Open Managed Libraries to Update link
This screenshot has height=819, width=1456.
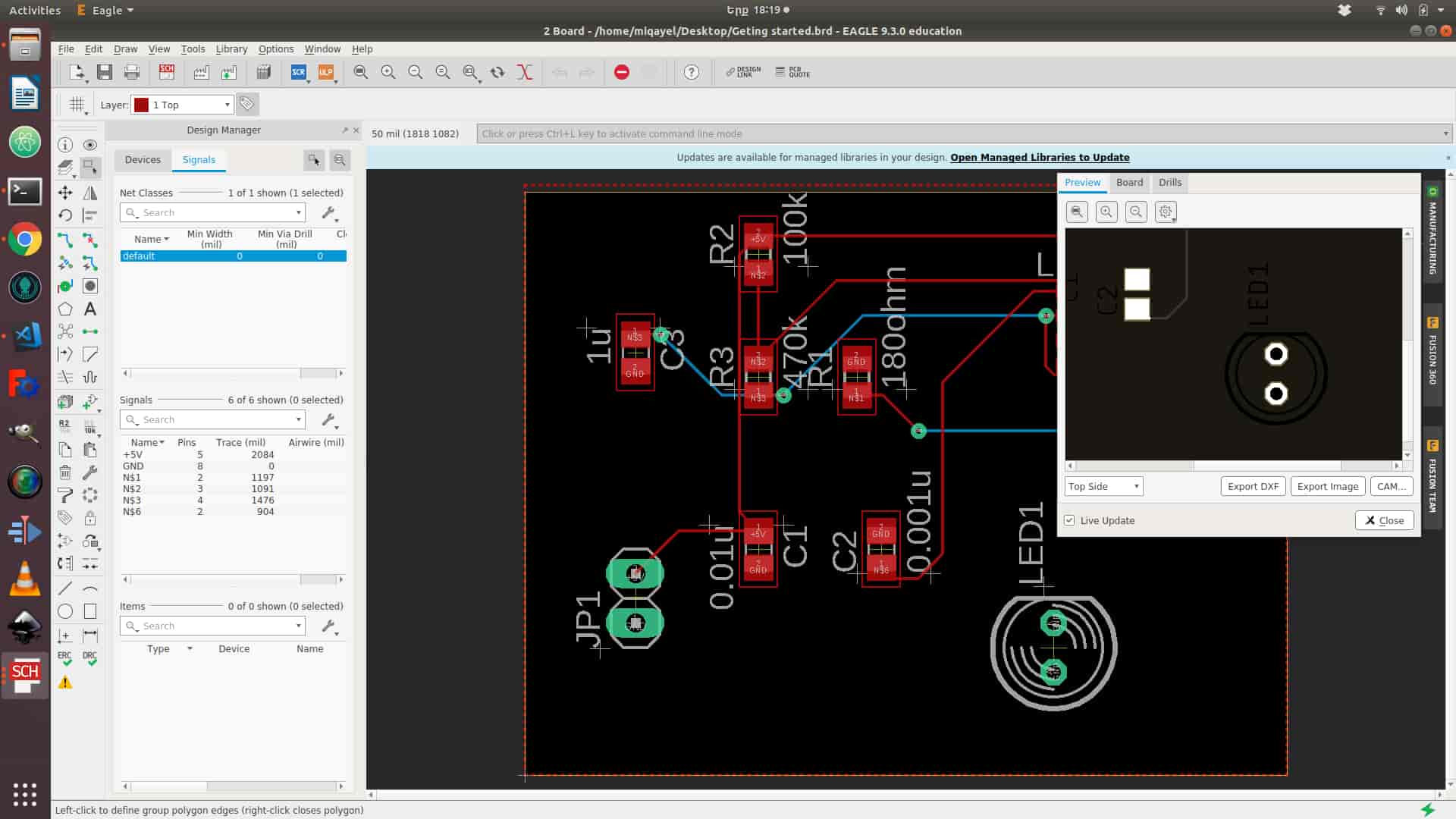(1040, 157)
